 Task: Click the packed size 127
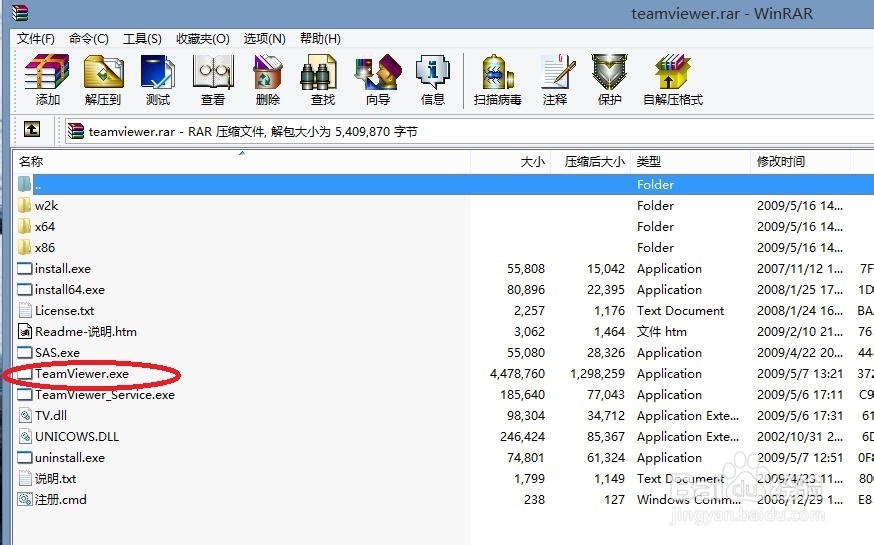pyautogui.click(x=614, y=499)
